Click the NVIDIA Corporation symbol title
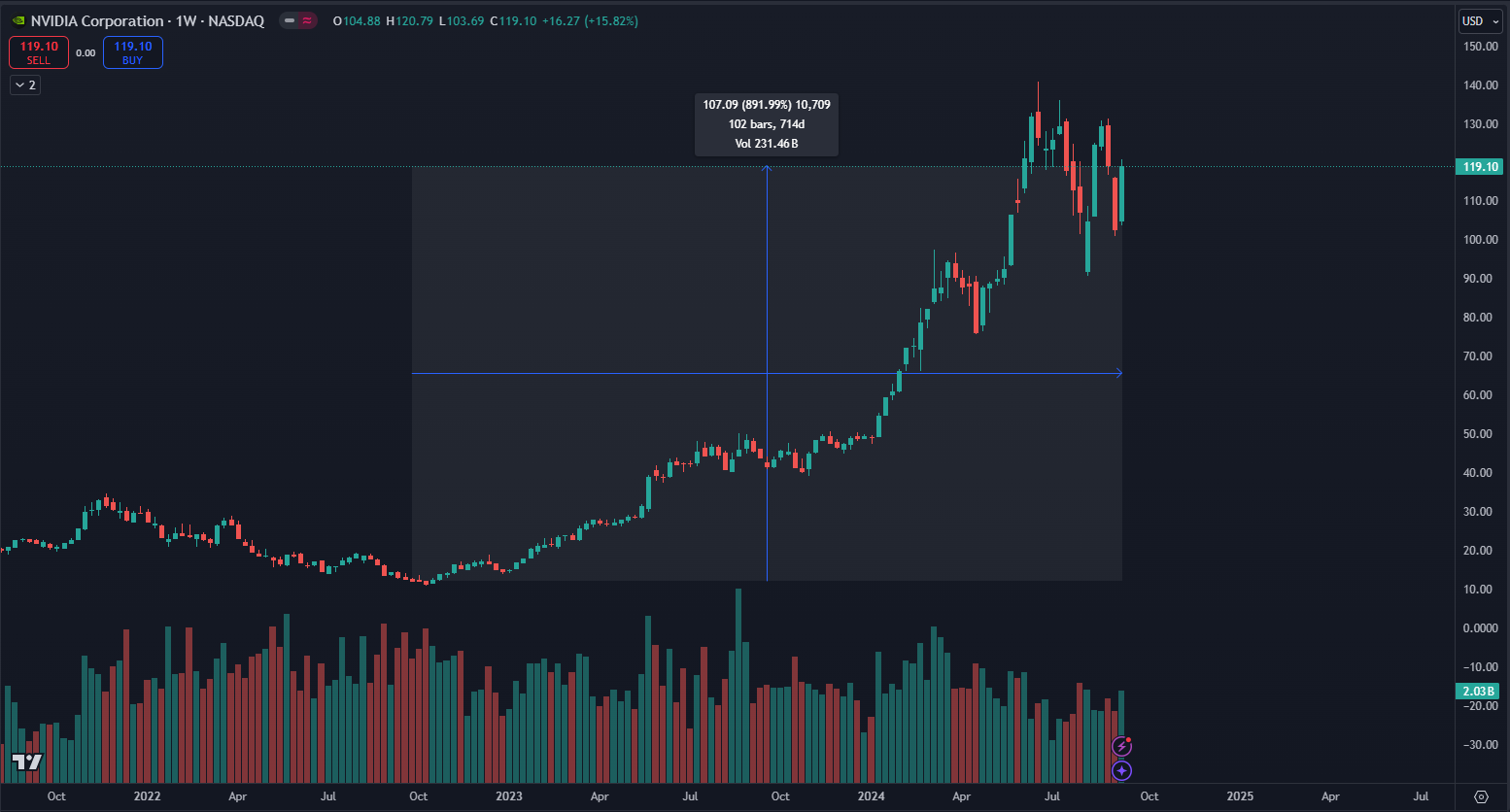Screen dimensions: 1510x812 (97, 20)
